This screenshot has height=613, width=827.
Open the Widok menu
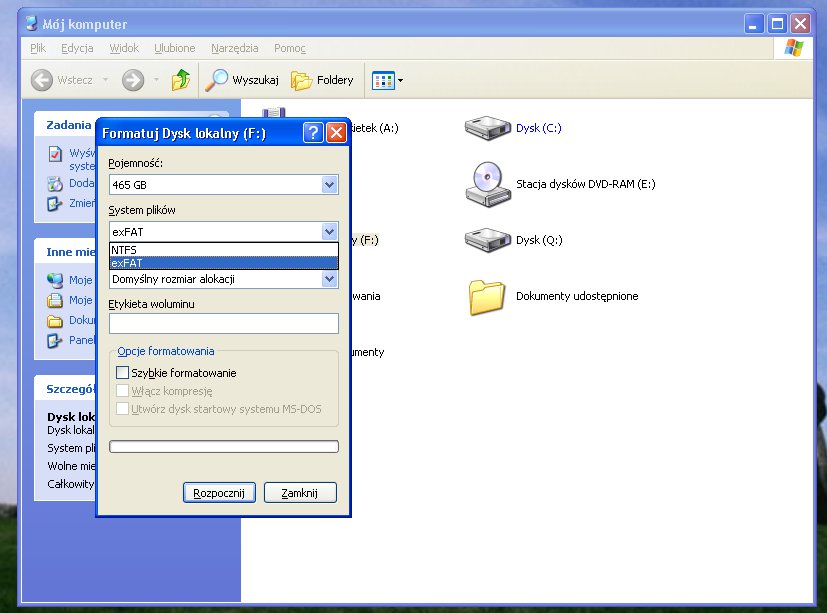pos(124,47)
